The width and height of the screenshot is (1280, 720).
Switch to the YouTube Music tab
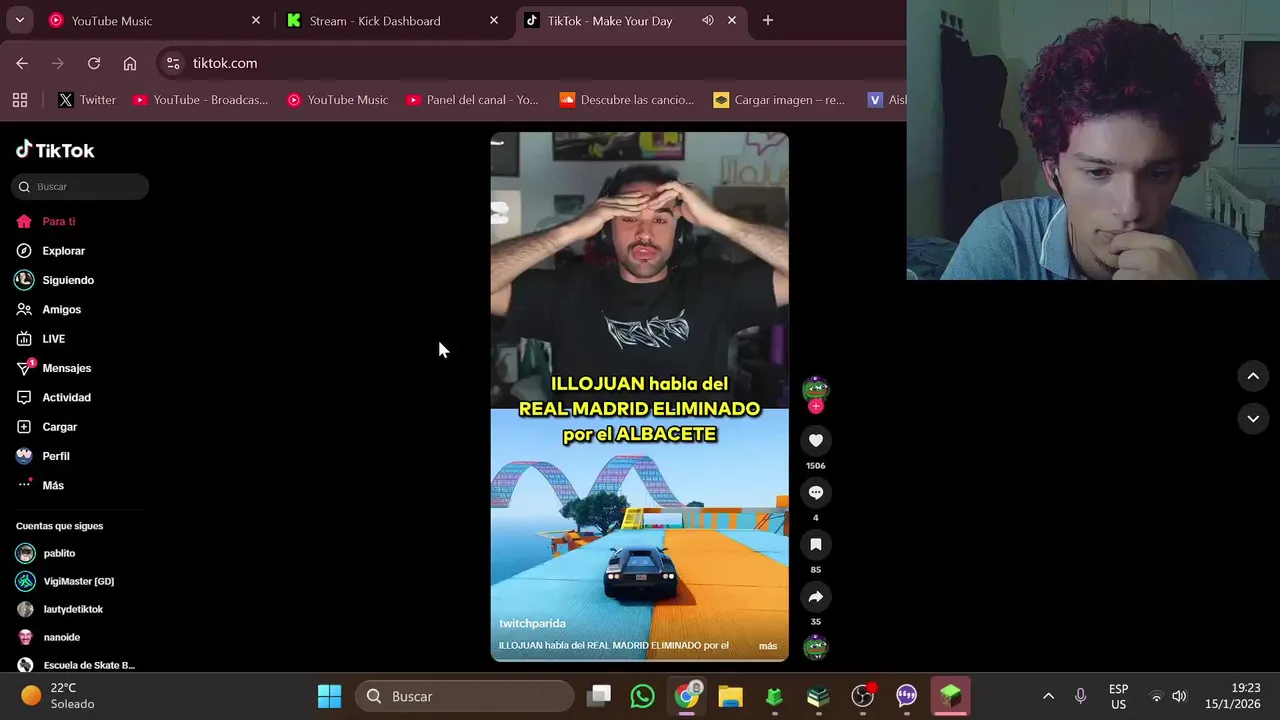155,20
